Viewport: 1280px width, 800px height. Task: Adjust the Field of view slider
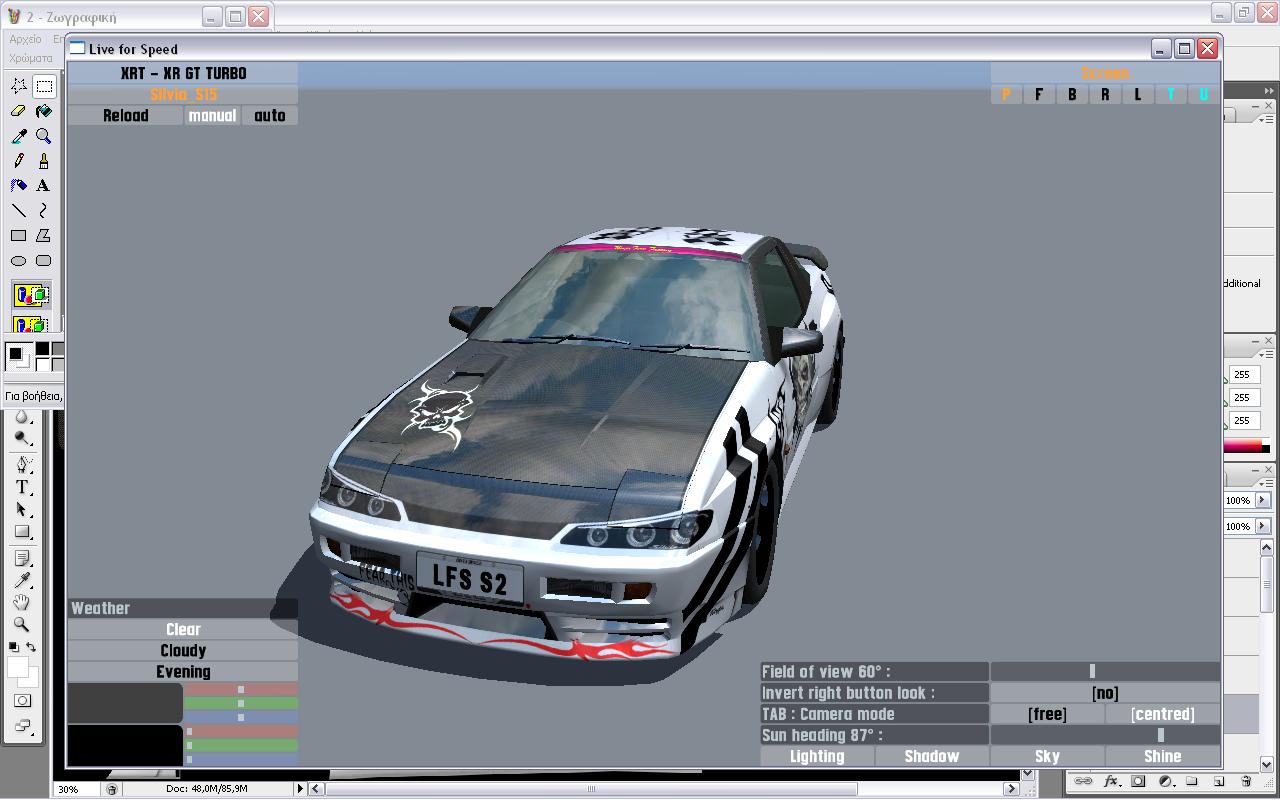[1105, 672]
